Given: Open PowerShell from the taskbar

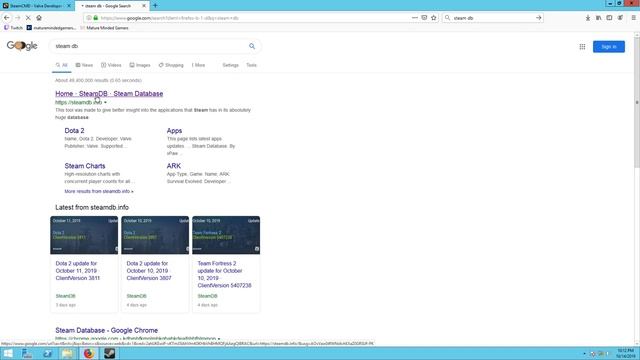Looking at the screenshot, I should click(47, 353).
